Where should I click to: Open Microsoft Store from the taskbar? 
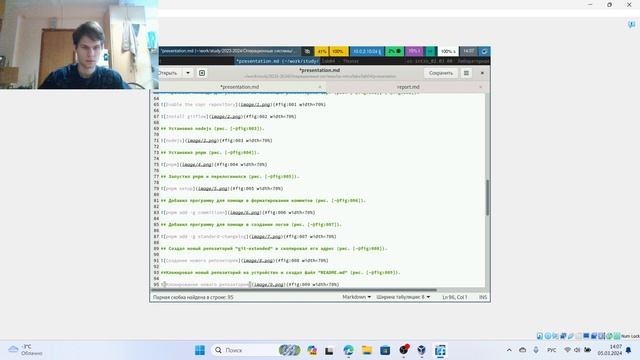coord(385,350)
